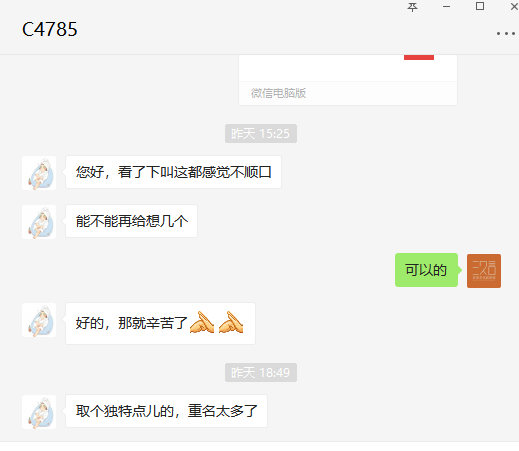
Task: Open the shared card labeled 微信电脑版
Action: click(x=348, y=80)
